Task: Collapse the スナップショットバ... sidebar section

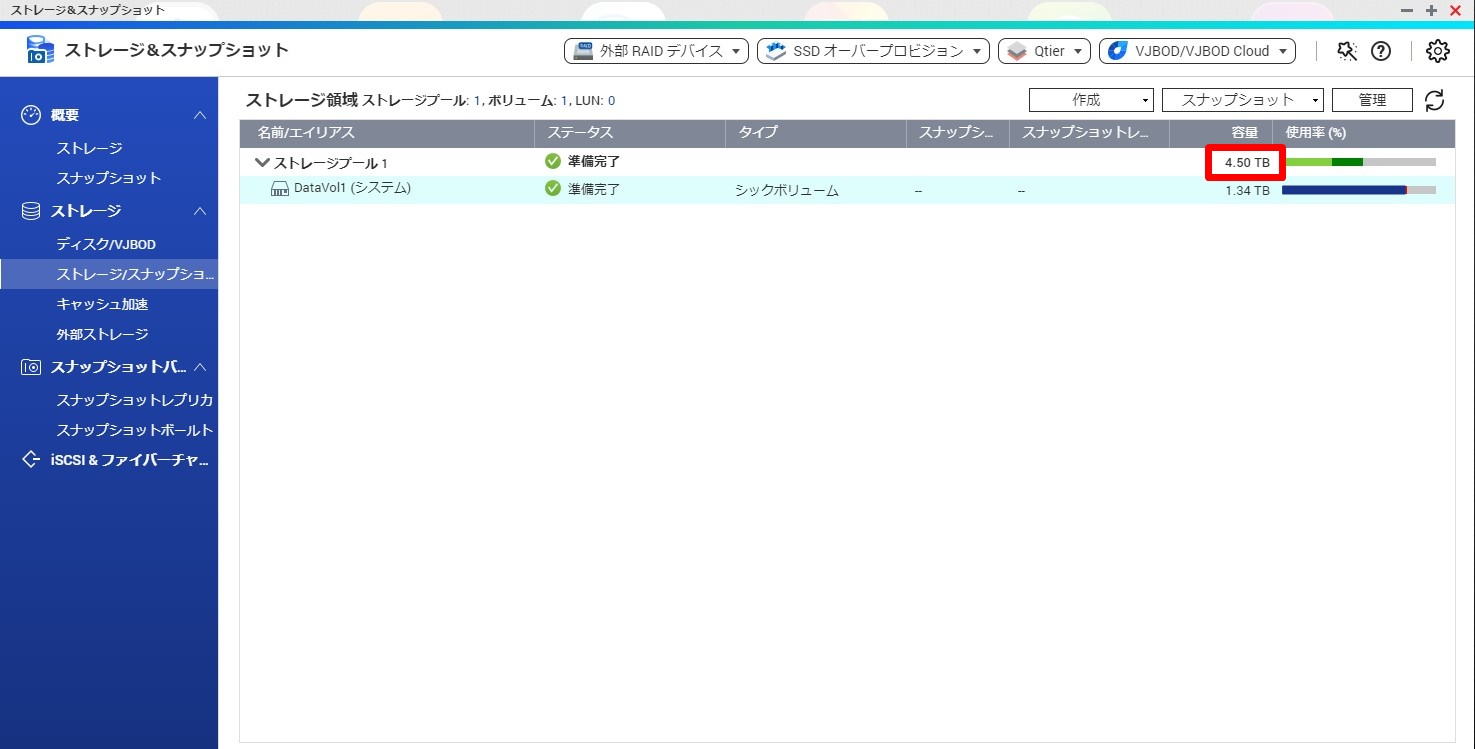Action: pyautogui.click(x=200, y=367)
